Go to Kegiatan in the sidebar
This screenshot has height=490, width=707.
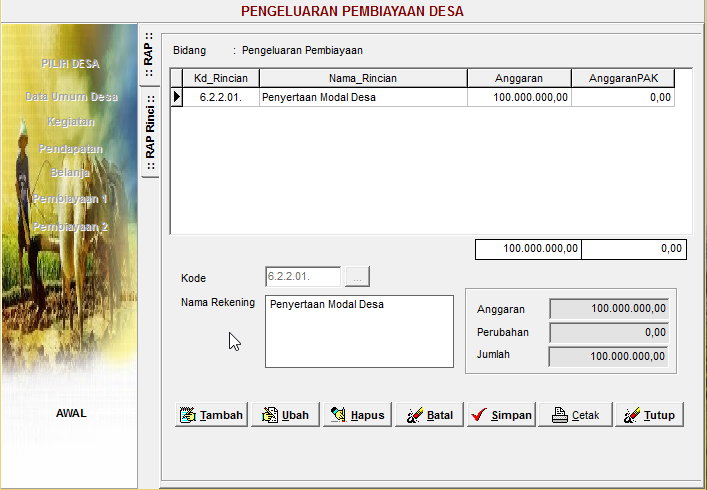point(71,122)
